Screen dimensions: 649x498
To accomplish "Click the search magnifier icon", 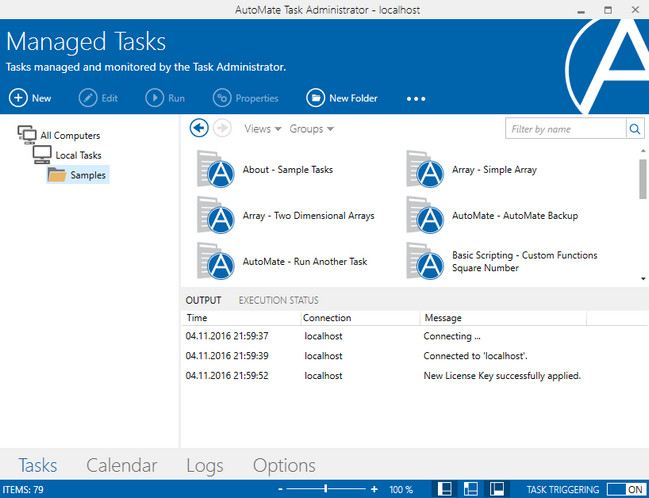I will tap(636, 129).
